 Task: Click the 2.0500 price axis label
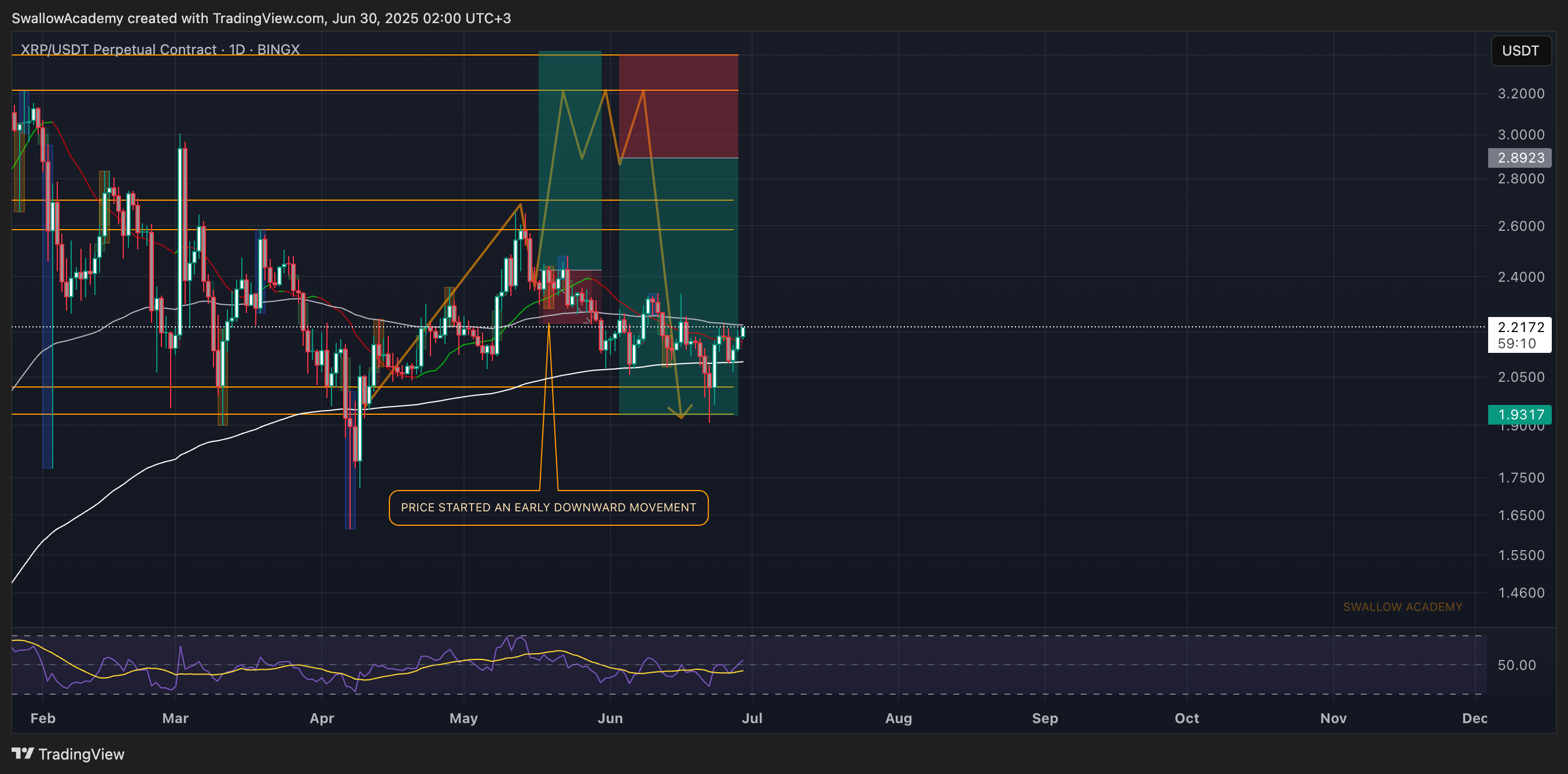click(x=1521, y=377)
